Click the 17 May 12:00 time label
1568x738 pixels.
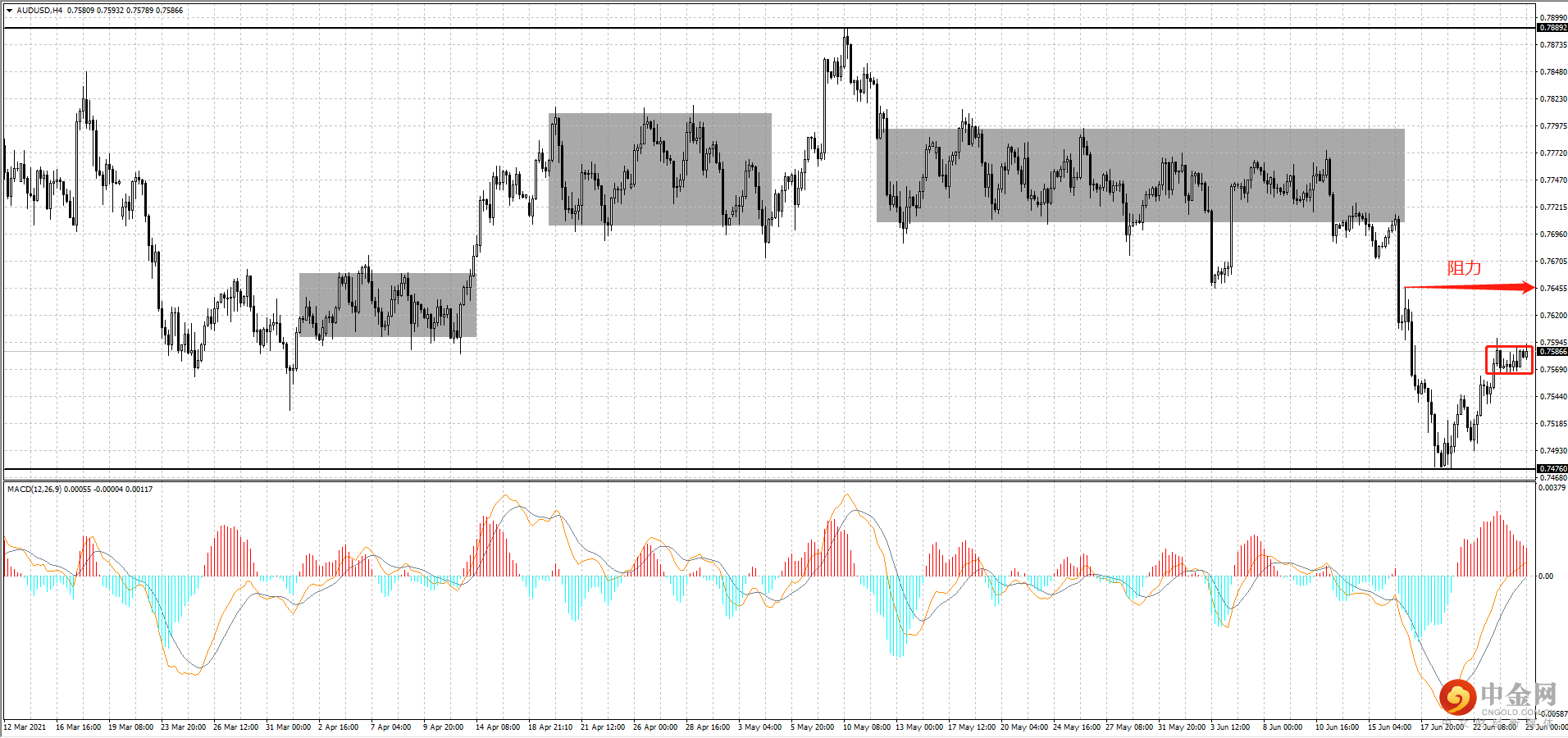[x=972, y=727]
